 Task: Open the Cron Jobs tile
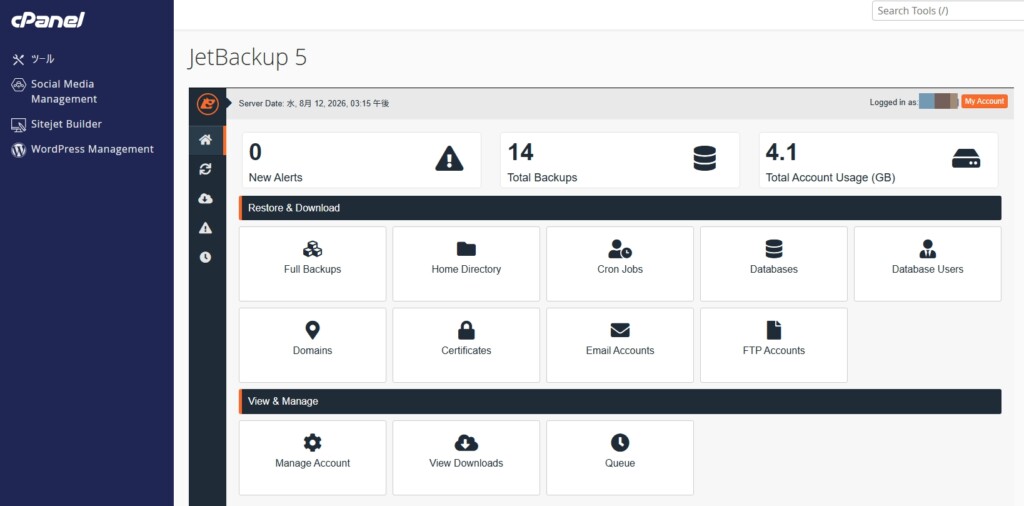620,264
